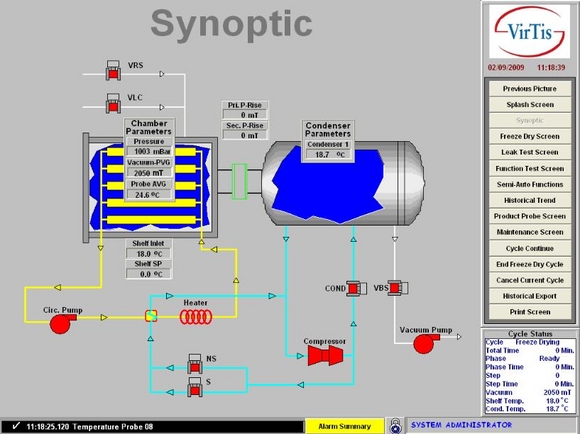
Task: Open Product Probe Screen
Action: (530, 216)
